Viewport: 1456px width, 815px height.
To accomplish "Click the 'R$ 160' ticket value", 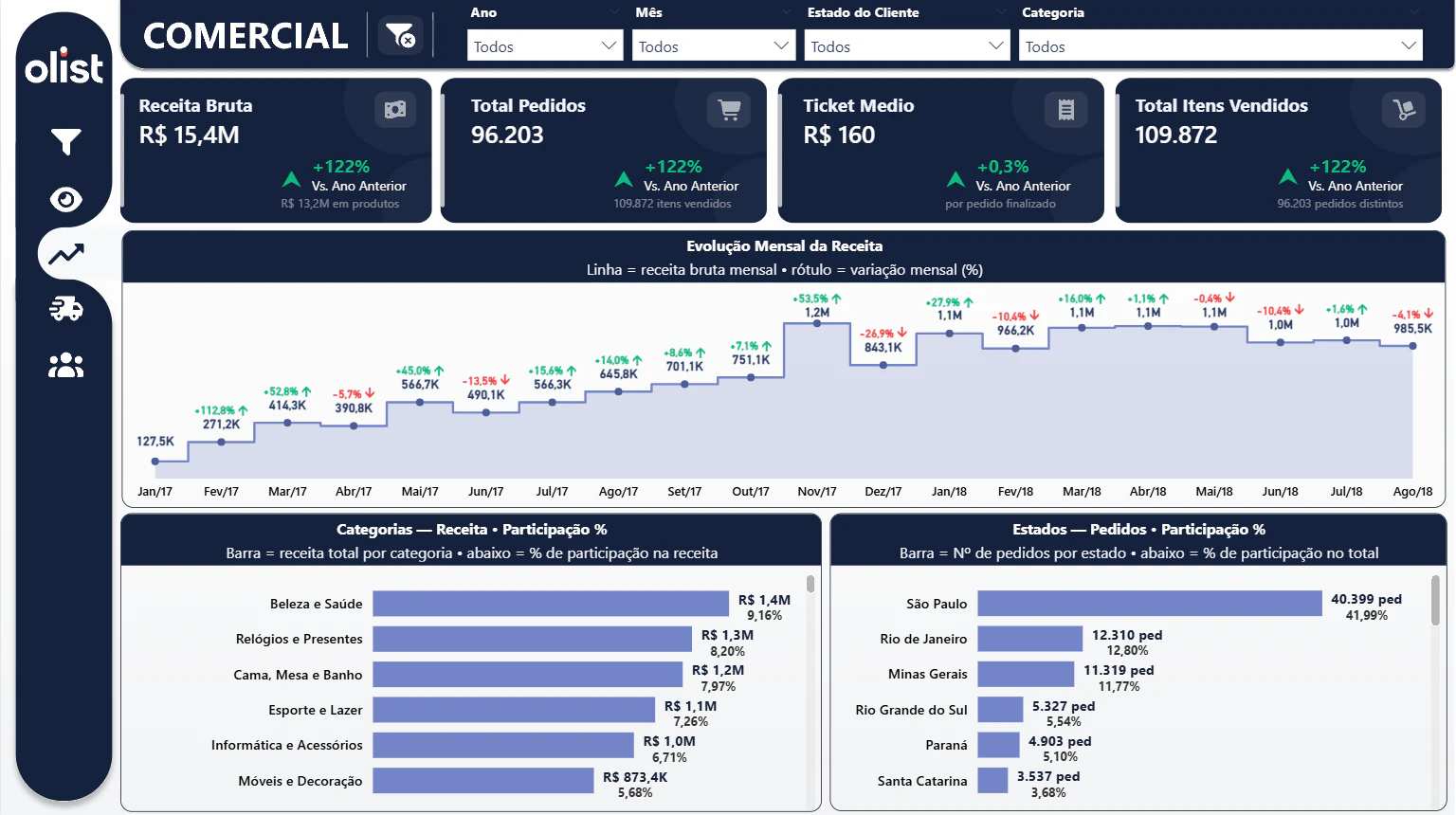I will [840, 135].
